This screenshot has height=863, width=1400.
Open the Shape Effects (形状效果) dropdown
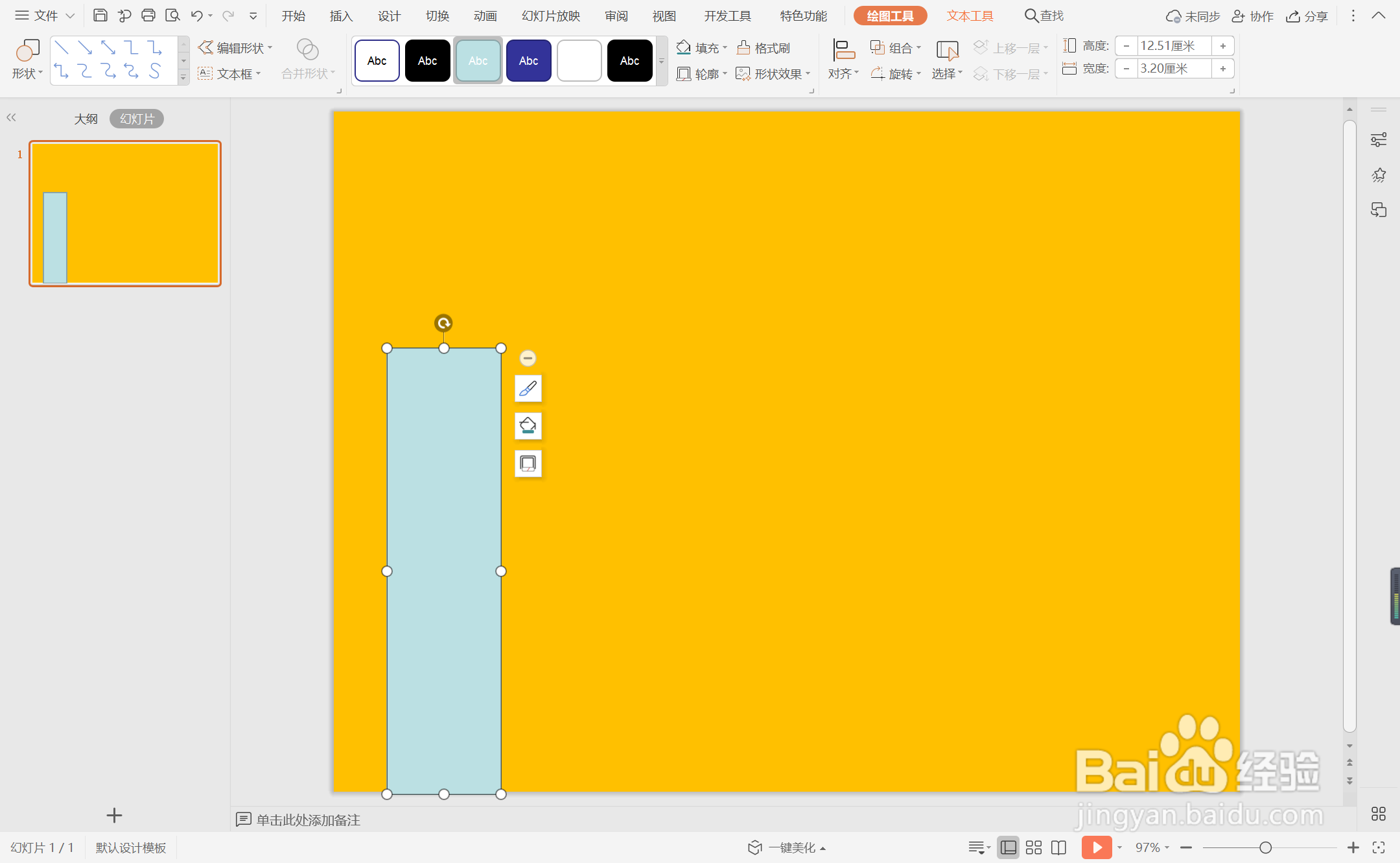click(x=808, y=74)
